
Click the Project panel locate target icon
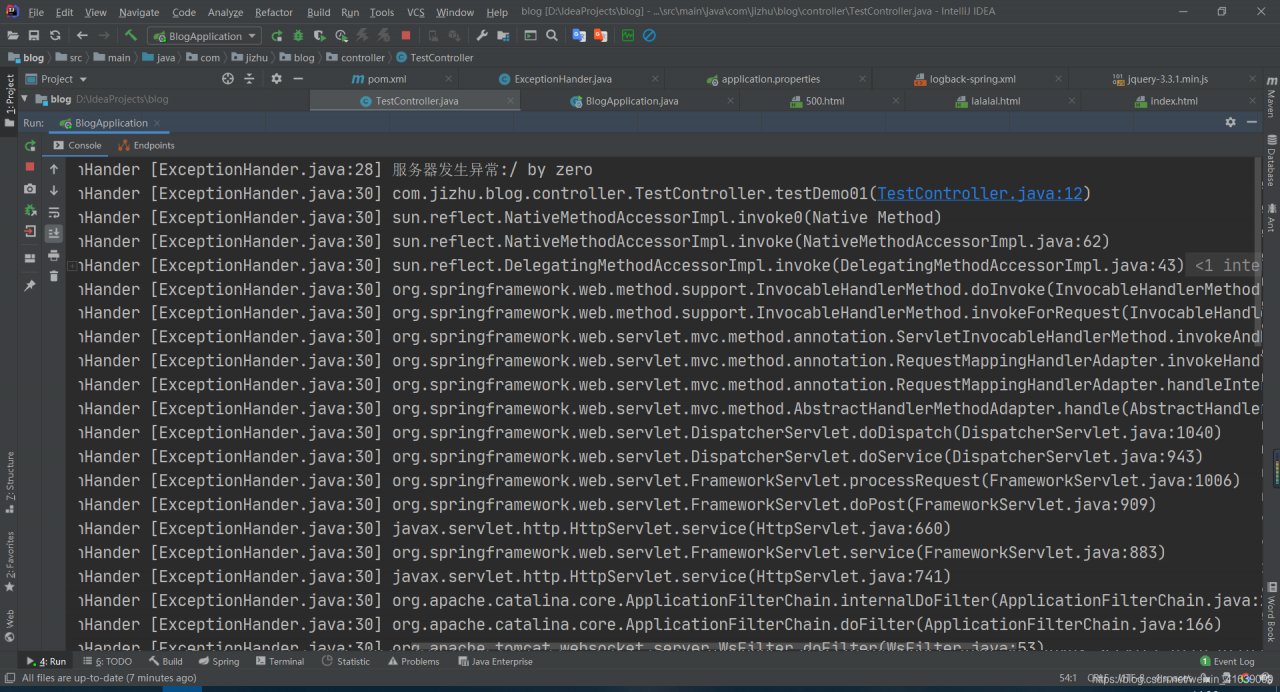[228, 79]
